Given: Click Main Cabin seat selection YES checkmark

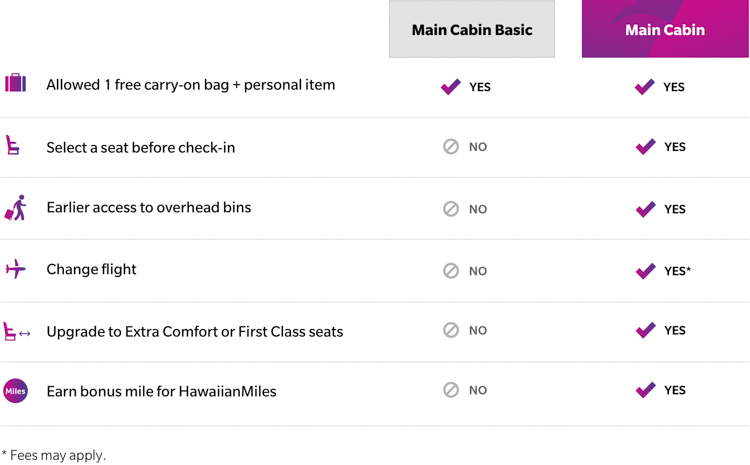Looking at the screenshot, I should point(646,147).
